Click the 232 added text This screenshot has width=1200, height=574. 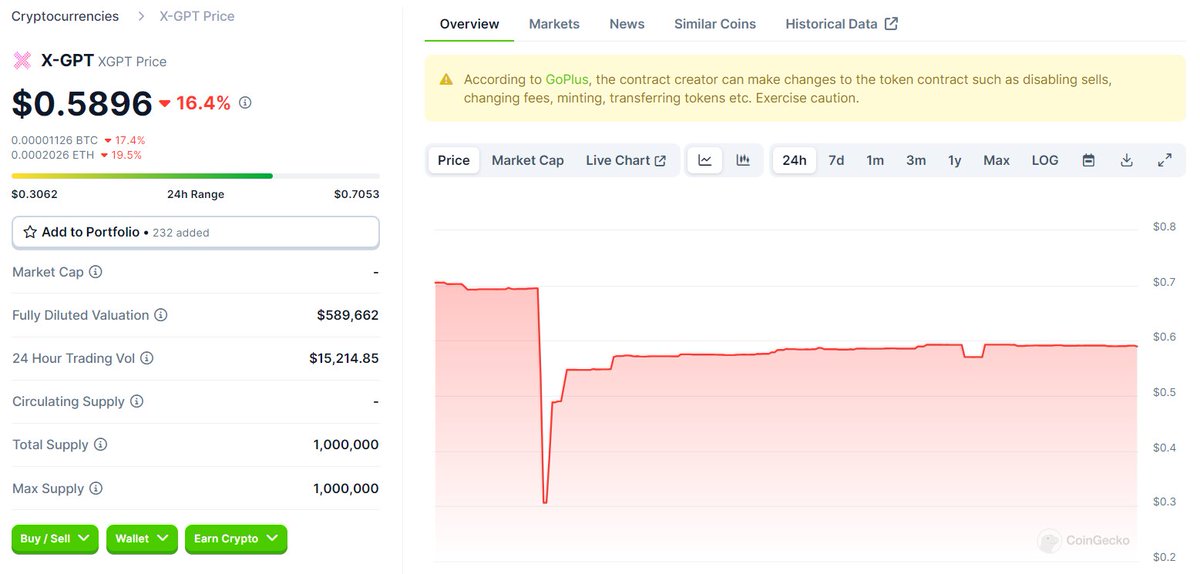coord(181,233)
